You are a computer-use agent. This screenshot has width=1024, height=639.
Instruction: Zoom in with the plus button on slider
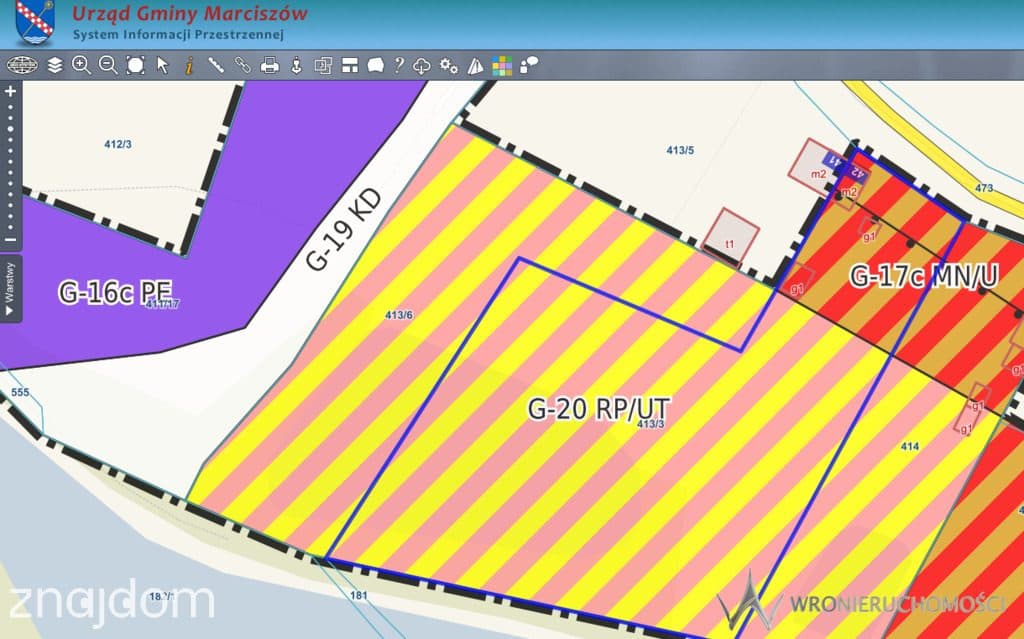tap(10, 91)
